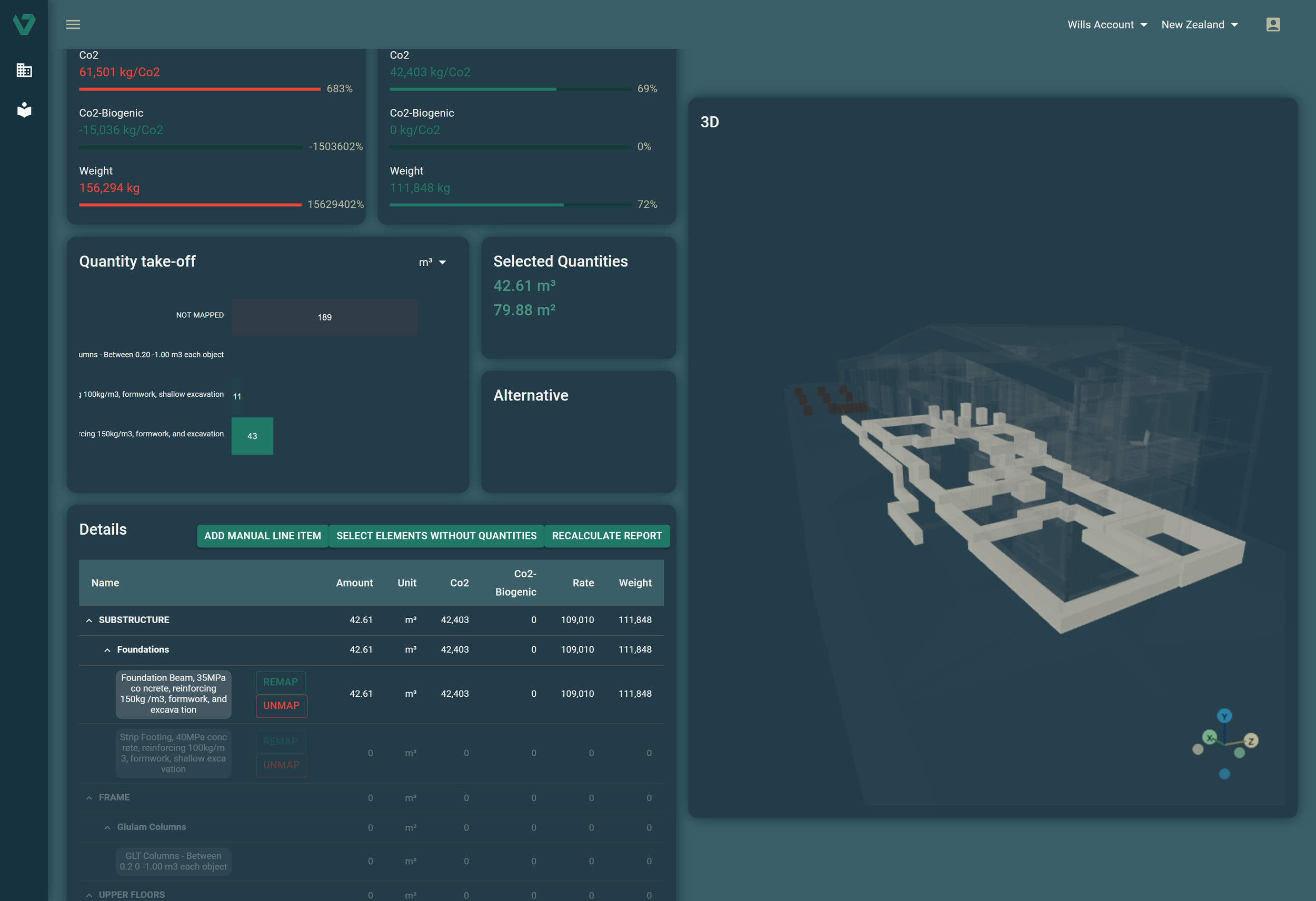
Task: Click the green V app logo
Action: point(24,24)
